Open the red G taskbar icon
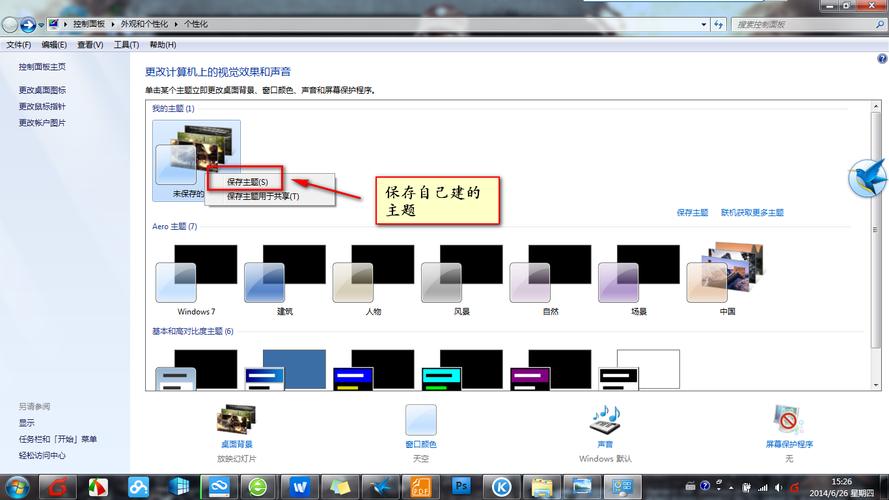This screenshot has width=889, height=500. [57, 487]
